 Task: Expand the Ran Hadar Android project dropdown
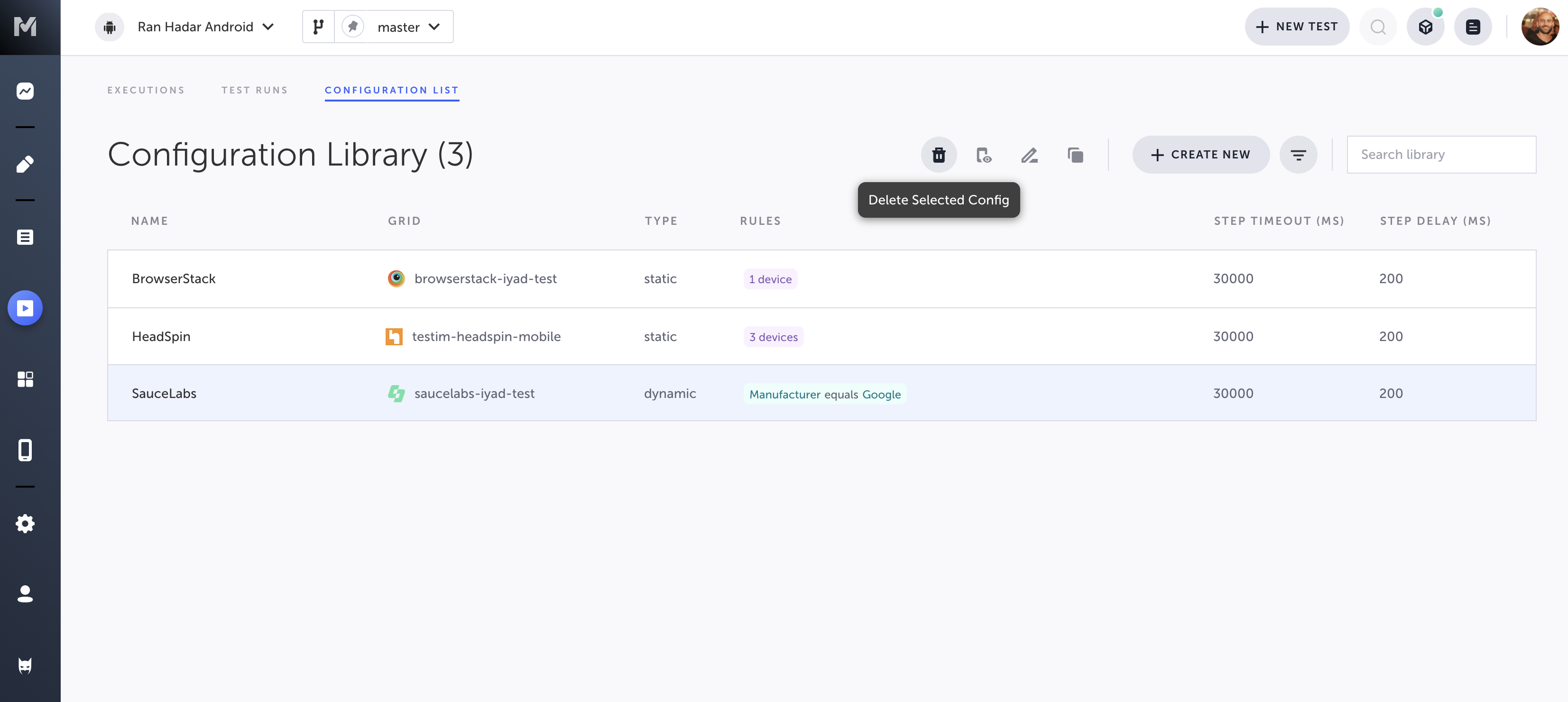(205, 27)
